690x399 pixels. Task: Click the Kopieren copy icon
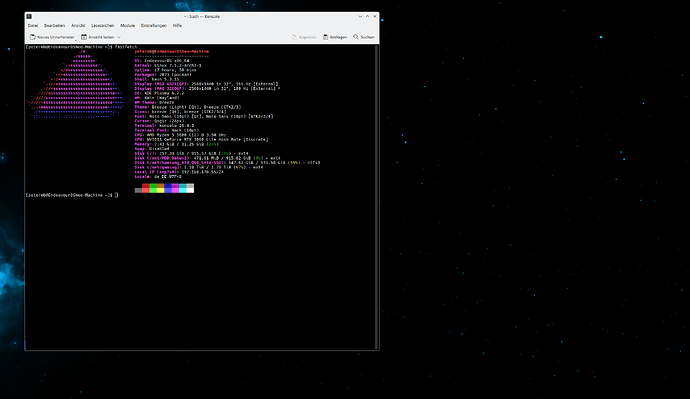294,37
